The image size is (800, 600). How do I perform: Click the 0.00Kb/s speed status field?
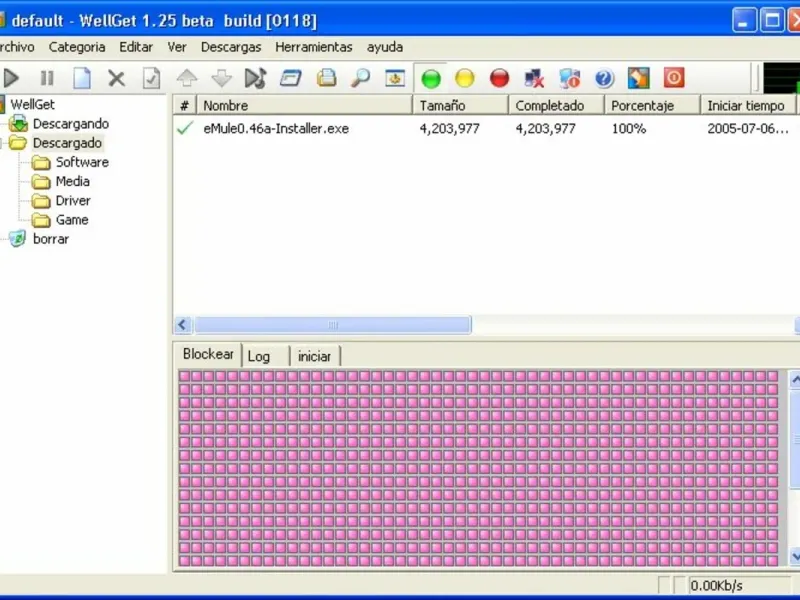pos(739,586)
